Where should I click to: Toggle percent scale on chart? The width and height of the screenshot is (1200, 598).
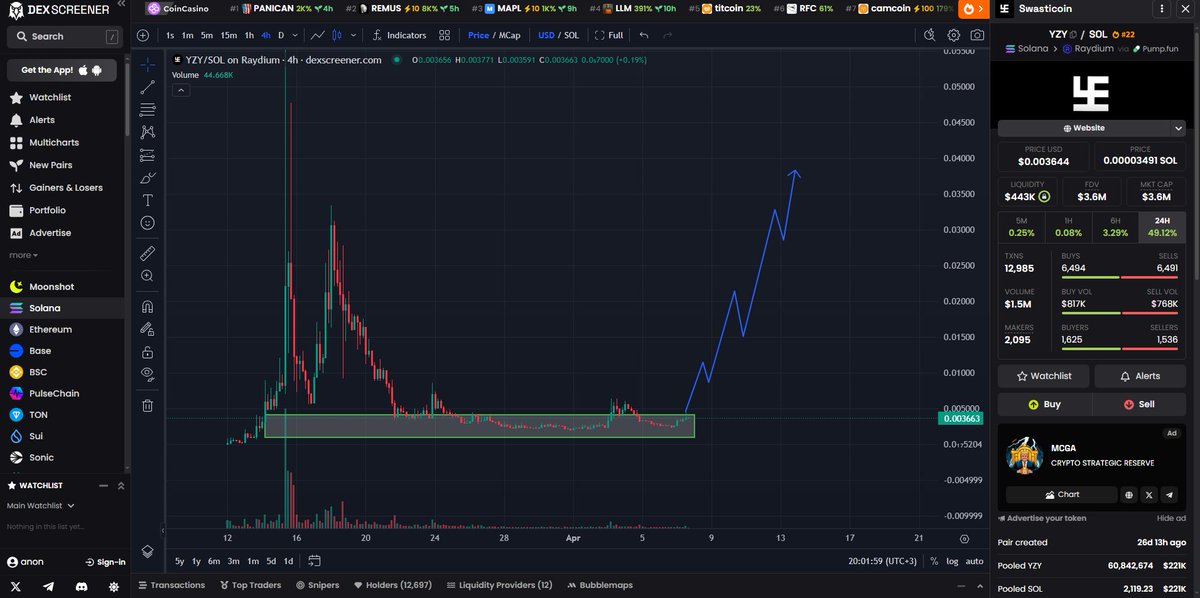pyautogui.click(x=934, y=561)
